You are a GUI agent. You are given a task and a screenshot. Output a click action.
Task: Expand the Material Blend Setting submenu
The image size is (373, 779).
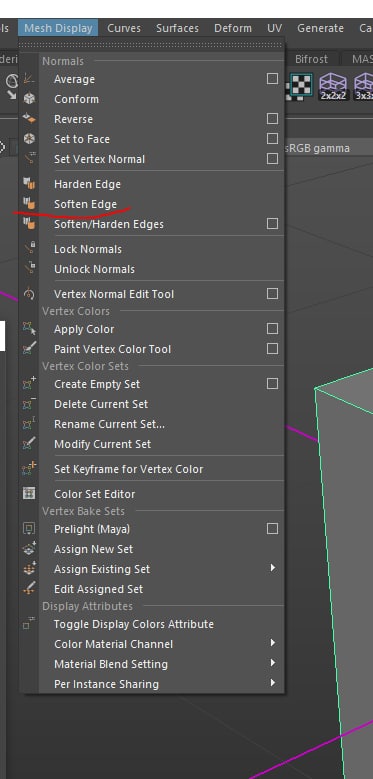(x=273, y=663)
